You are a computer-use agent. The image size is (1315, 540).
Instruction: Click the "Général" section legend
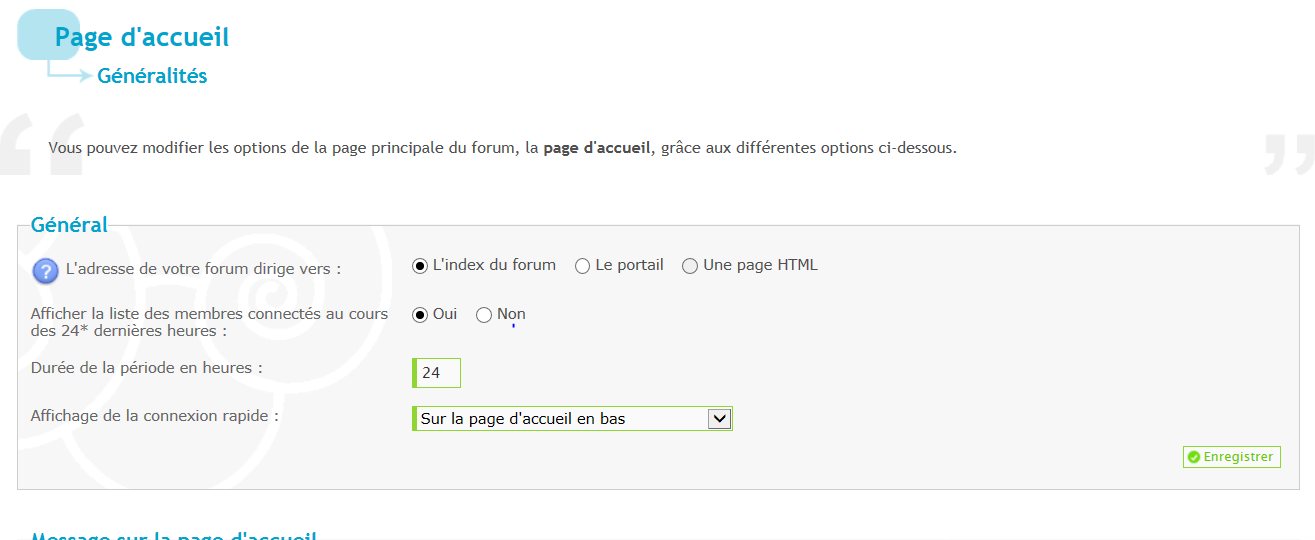tap(69, 225)
